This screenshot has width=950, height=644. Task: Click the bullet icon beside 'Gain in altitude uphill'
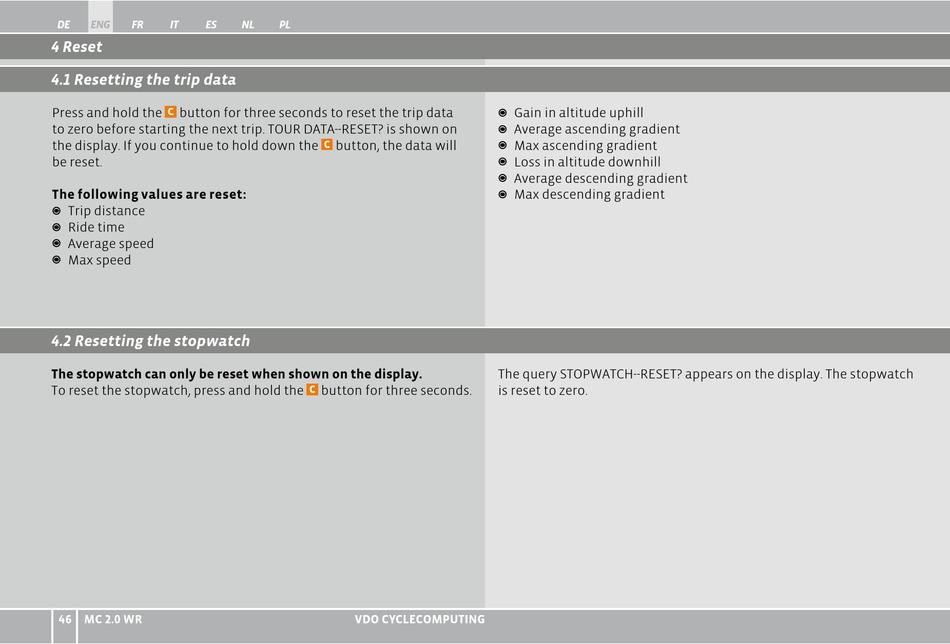502,113
